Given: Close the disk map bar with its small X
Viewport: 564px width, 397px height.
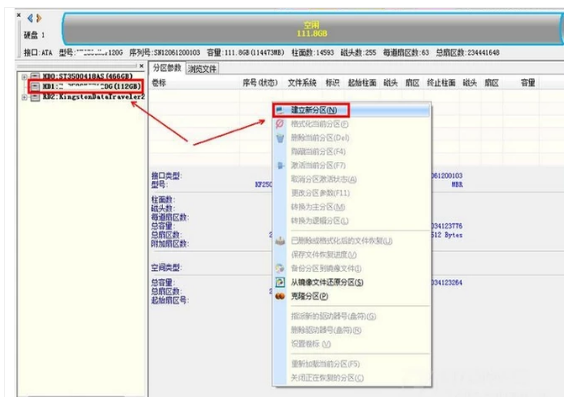Looking at the screenshot, I should click(19, 15).
